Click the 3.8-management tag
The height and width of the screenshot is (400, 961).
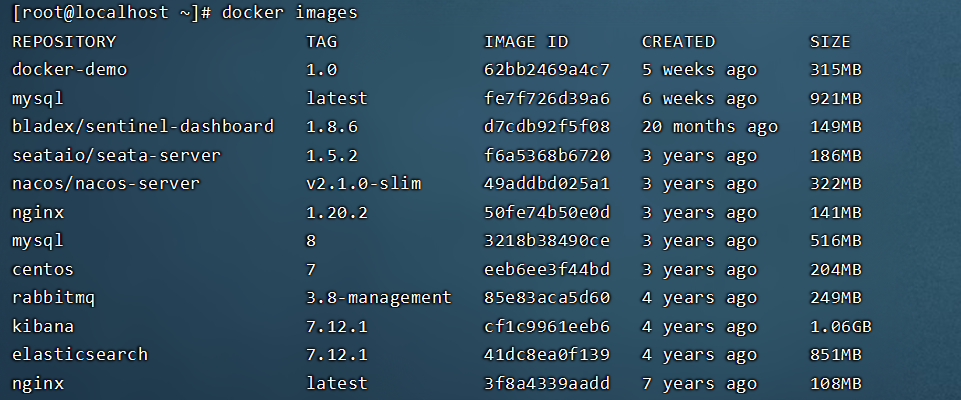(x=379, y=298)
